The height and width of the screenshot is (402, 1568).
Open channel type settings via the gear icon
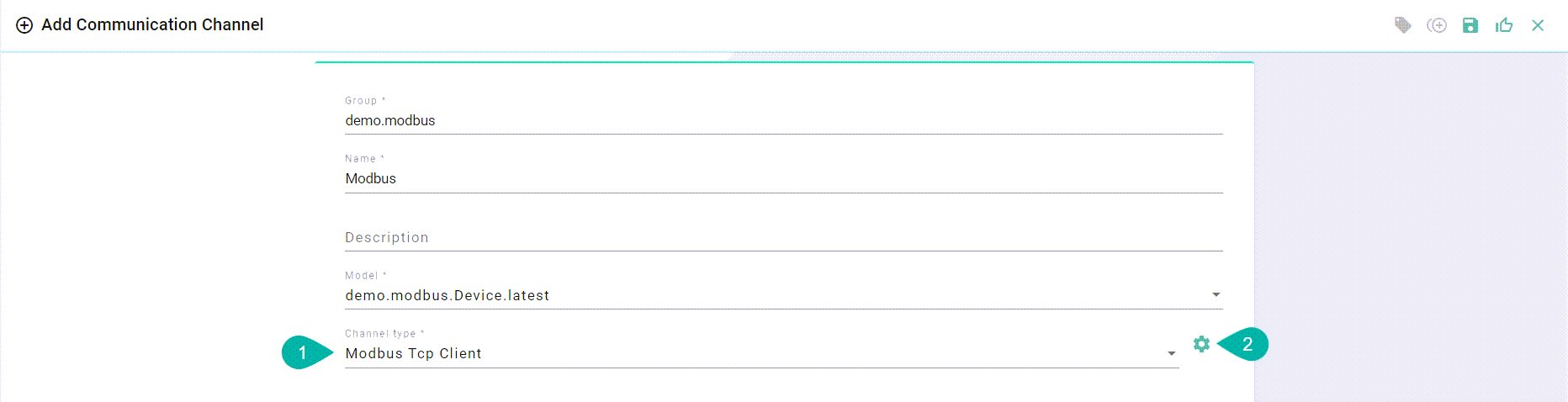tap(1201, 344)
